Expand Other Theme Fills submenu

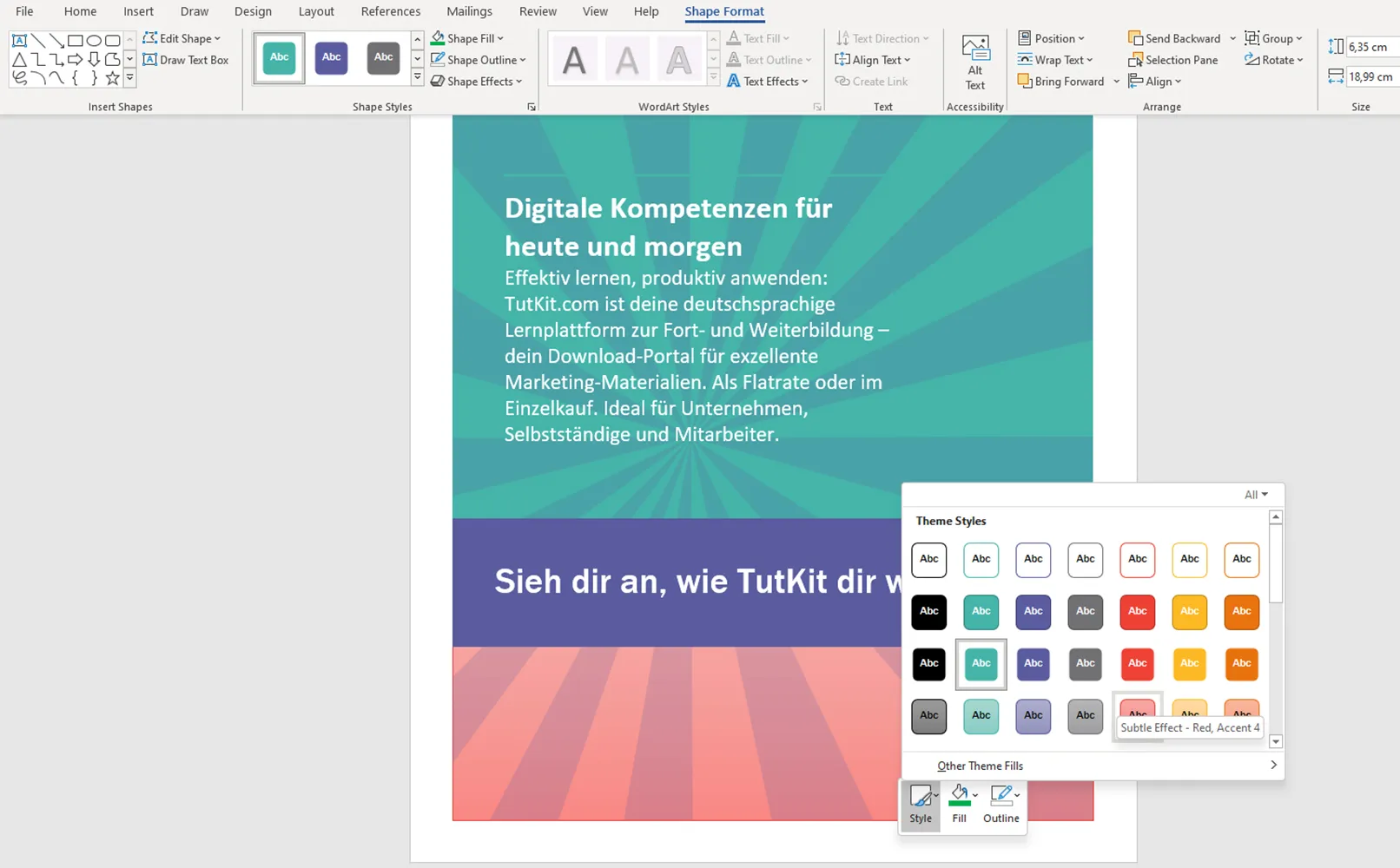click(x=1093, y=766)
